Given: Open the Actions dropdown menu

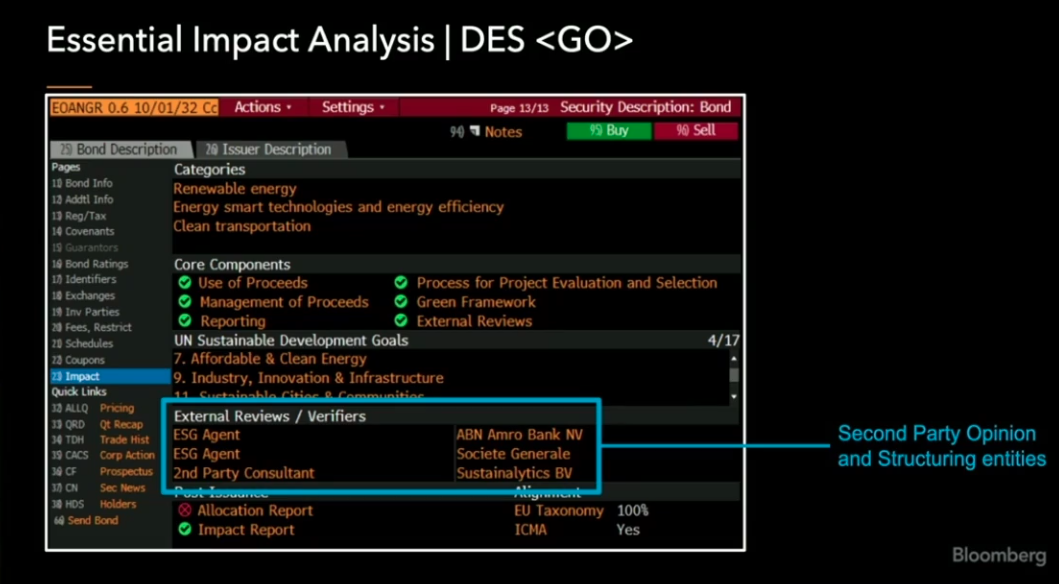Looking at the screenshot, I should pyautogui.click(x=263, y=107).
